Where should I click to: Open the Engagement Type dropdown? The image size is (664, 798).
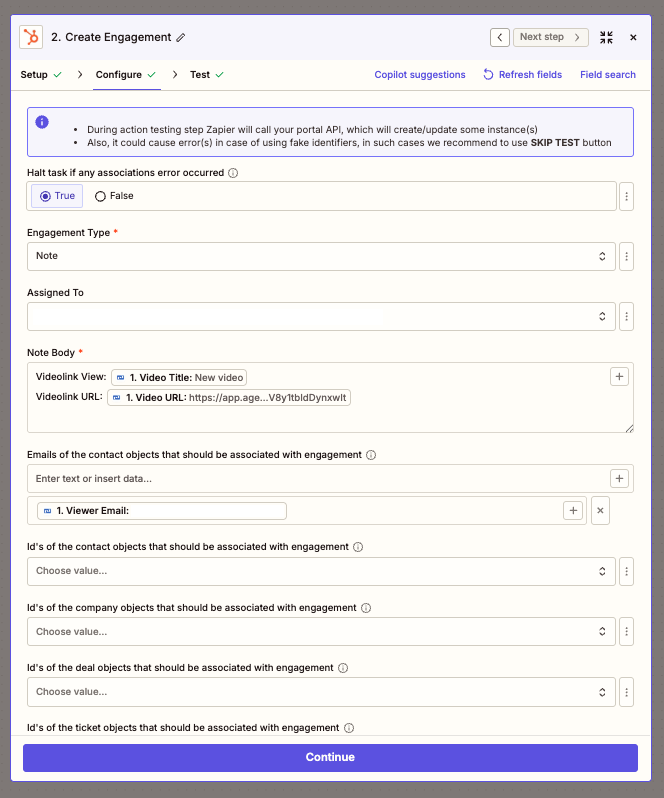pos(321,256)
